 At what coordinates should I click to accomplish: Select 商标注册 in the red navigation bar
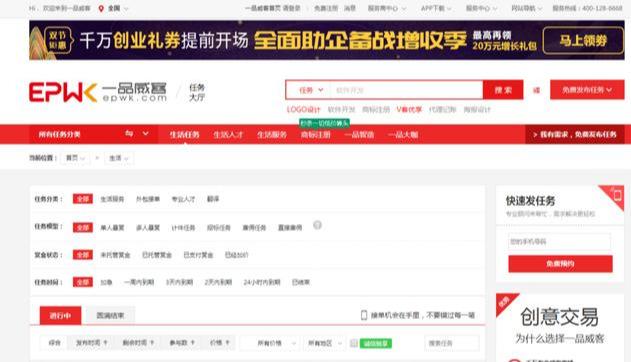point(316,134)
